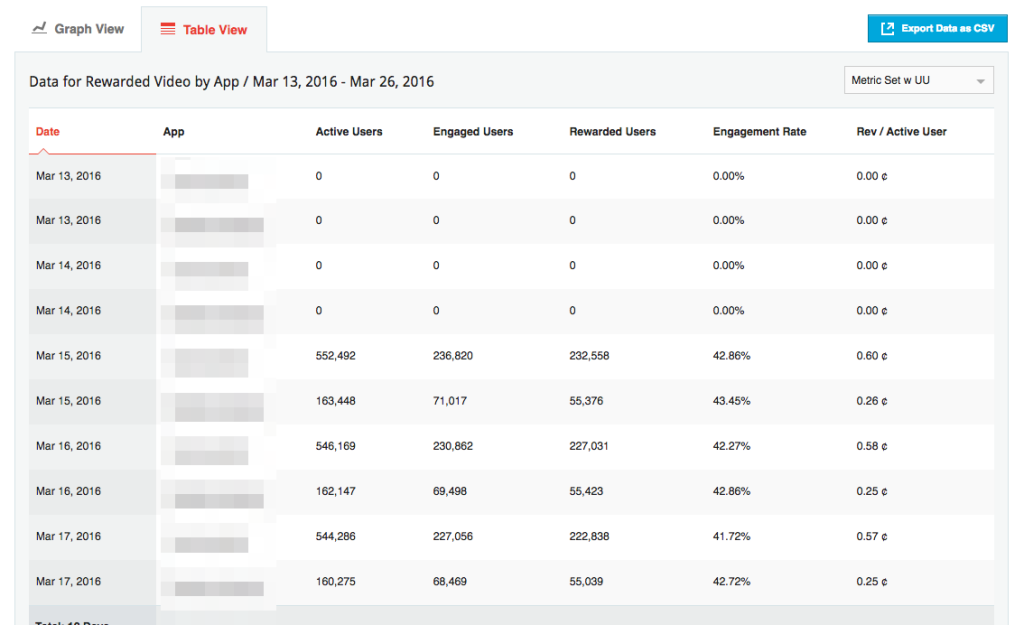
Task: Click the 227,056 engaged users value
Action: [453, 537]
